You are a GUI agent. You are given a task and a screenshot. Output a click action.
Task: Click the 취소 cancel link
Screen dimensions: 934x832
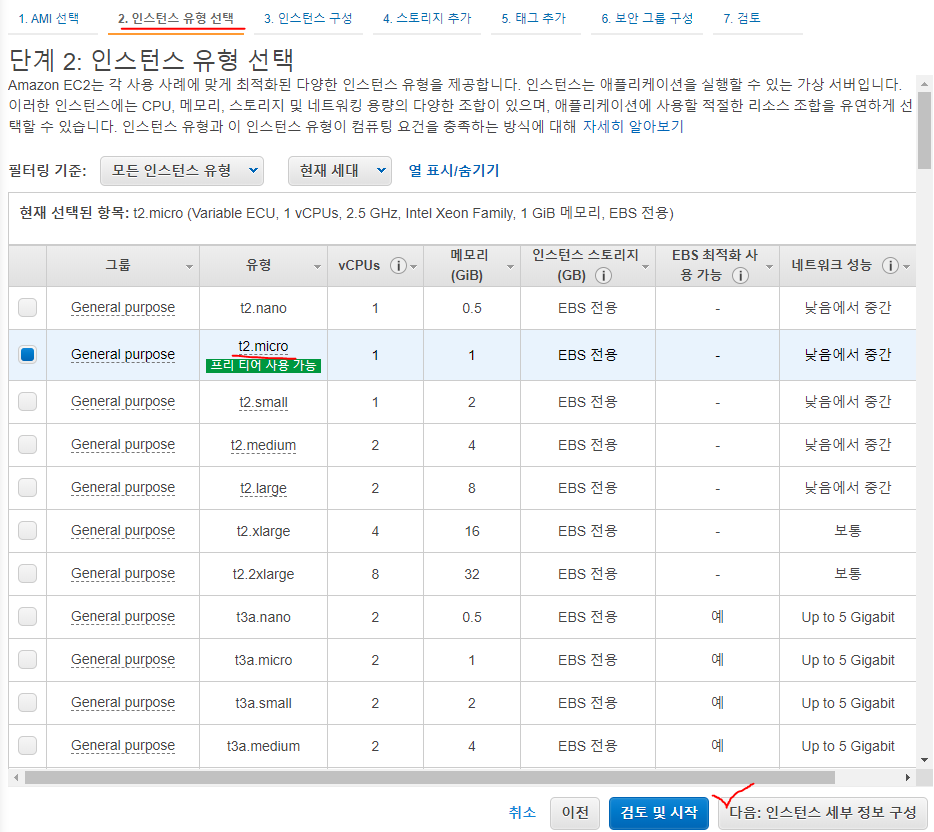point(522,812)
